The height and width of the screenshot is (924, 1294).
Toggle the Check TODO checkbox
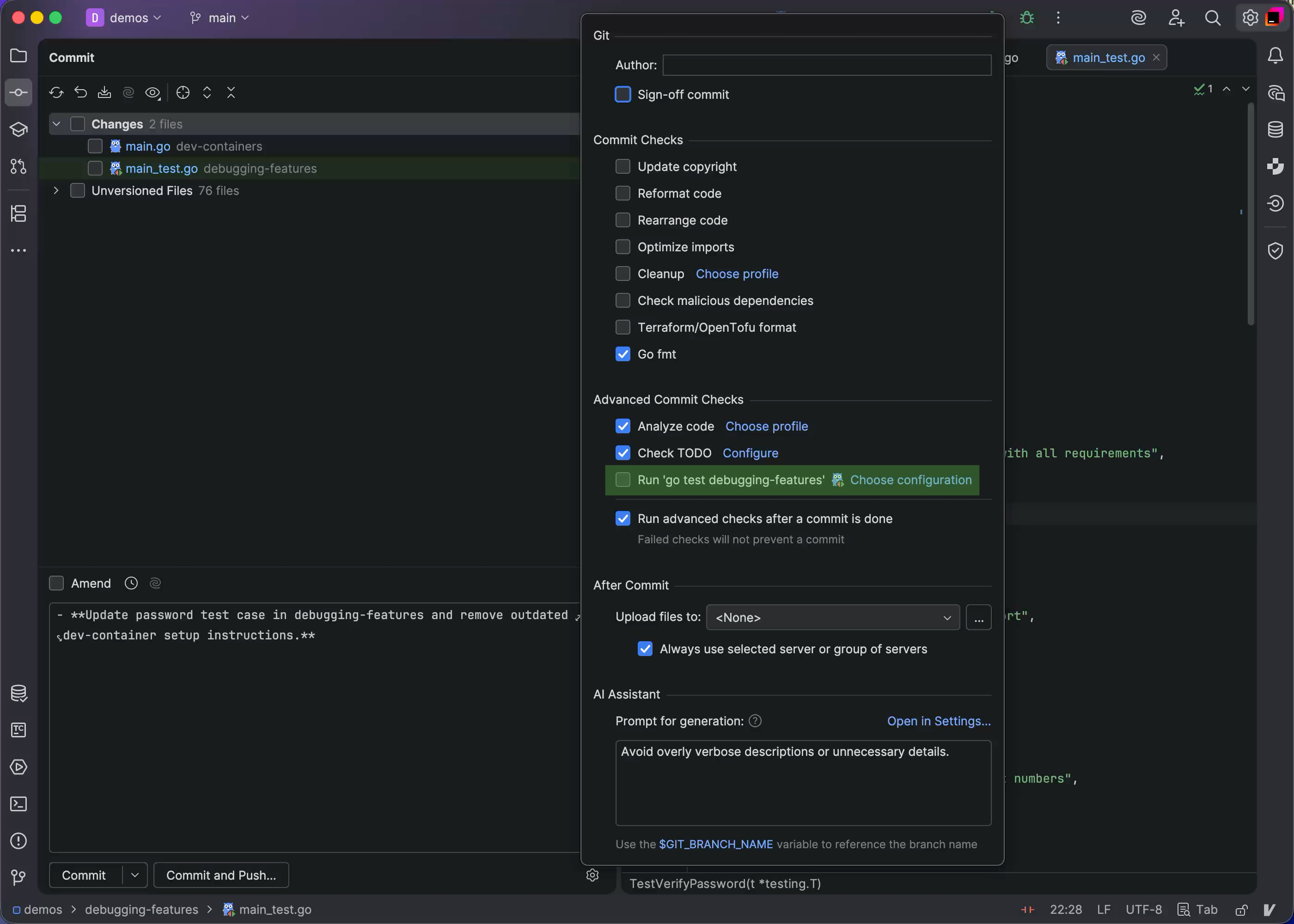click(623, 453)
